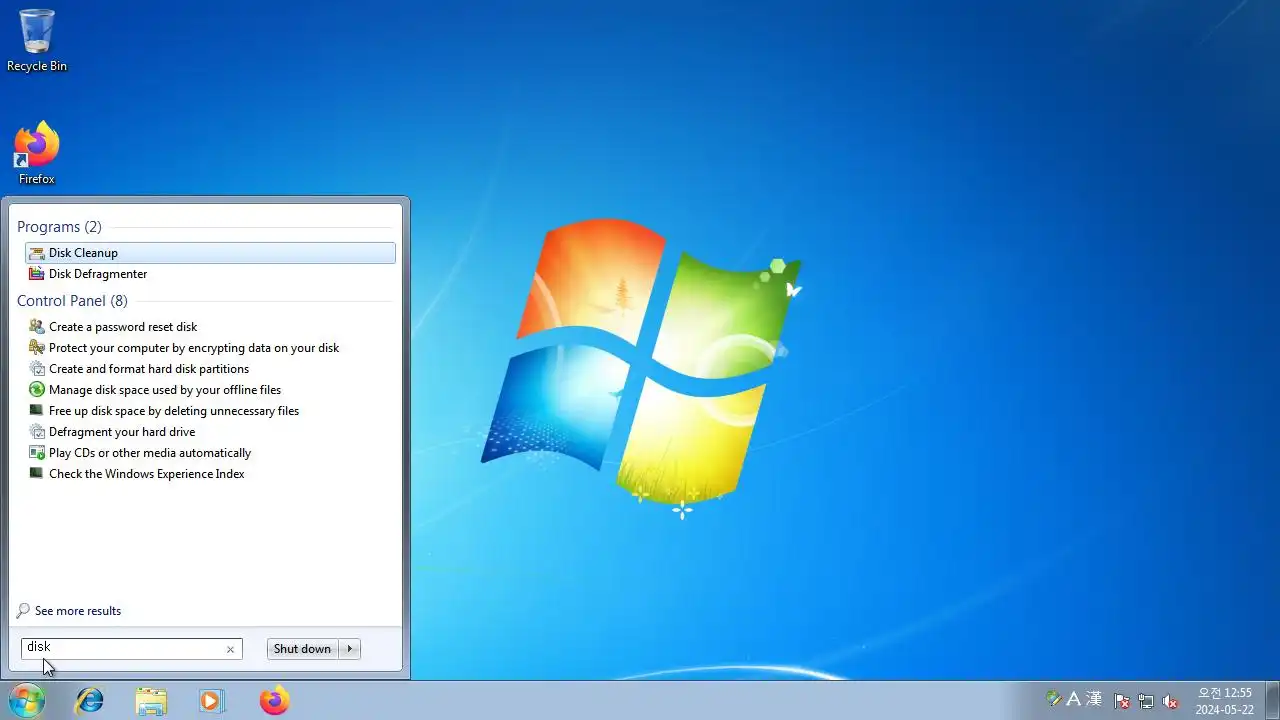
Task: Open the network status tray icon
Action: 1146,701
